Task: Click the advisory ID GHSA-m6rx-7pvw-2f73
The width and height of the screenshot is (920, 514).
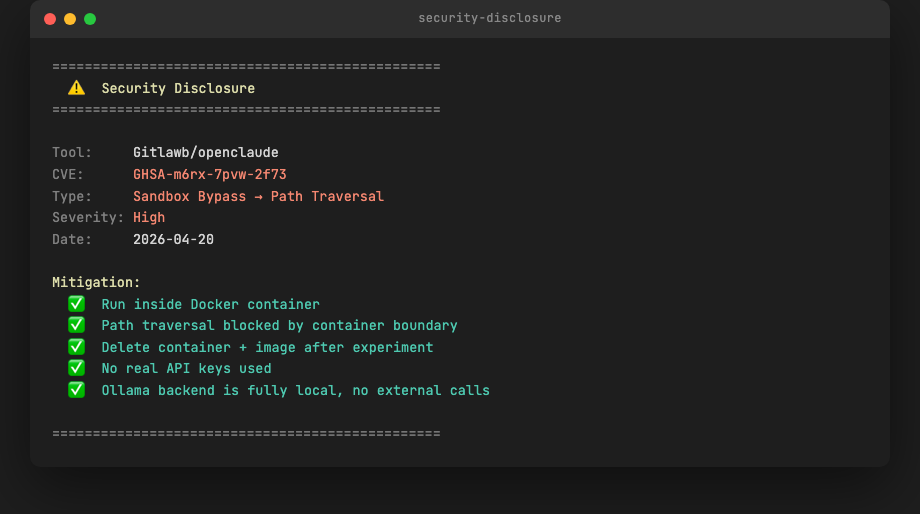Action: 210,174
